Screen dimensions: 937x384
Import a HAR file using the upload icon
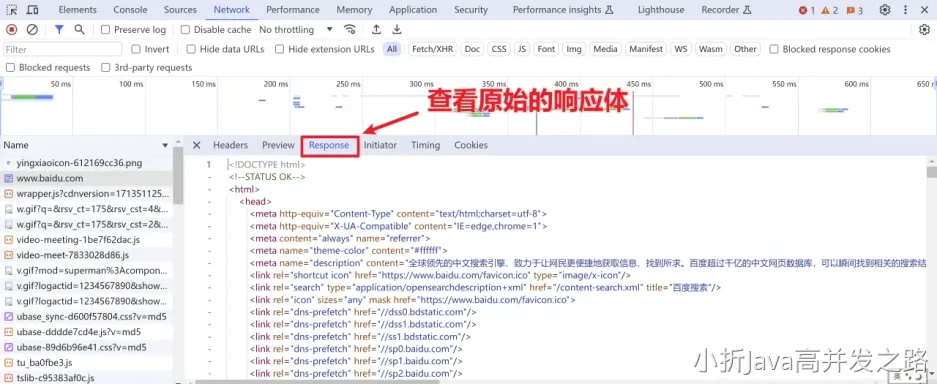[x=376, y=30]
